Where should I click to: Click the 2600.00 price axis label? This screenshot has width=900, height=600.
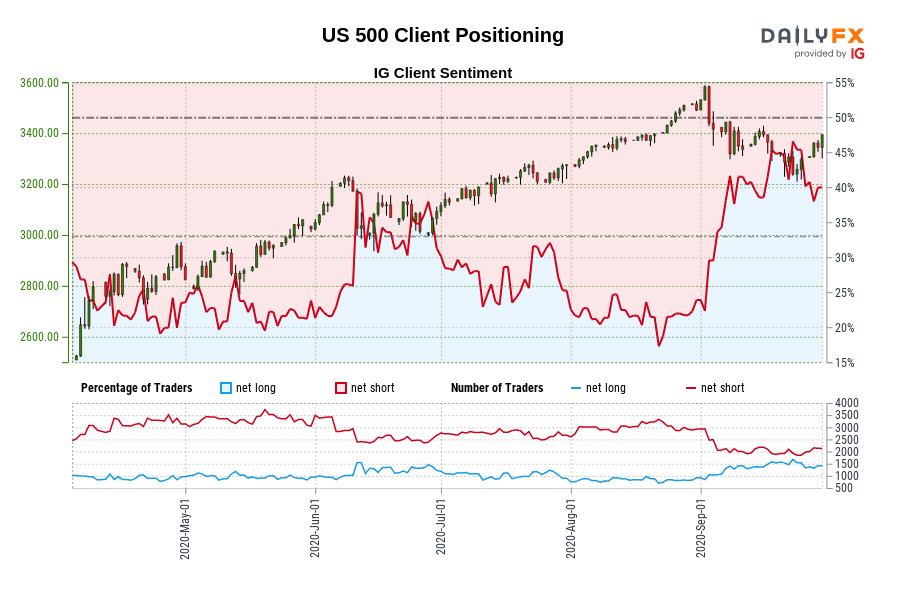click(39, 337)
